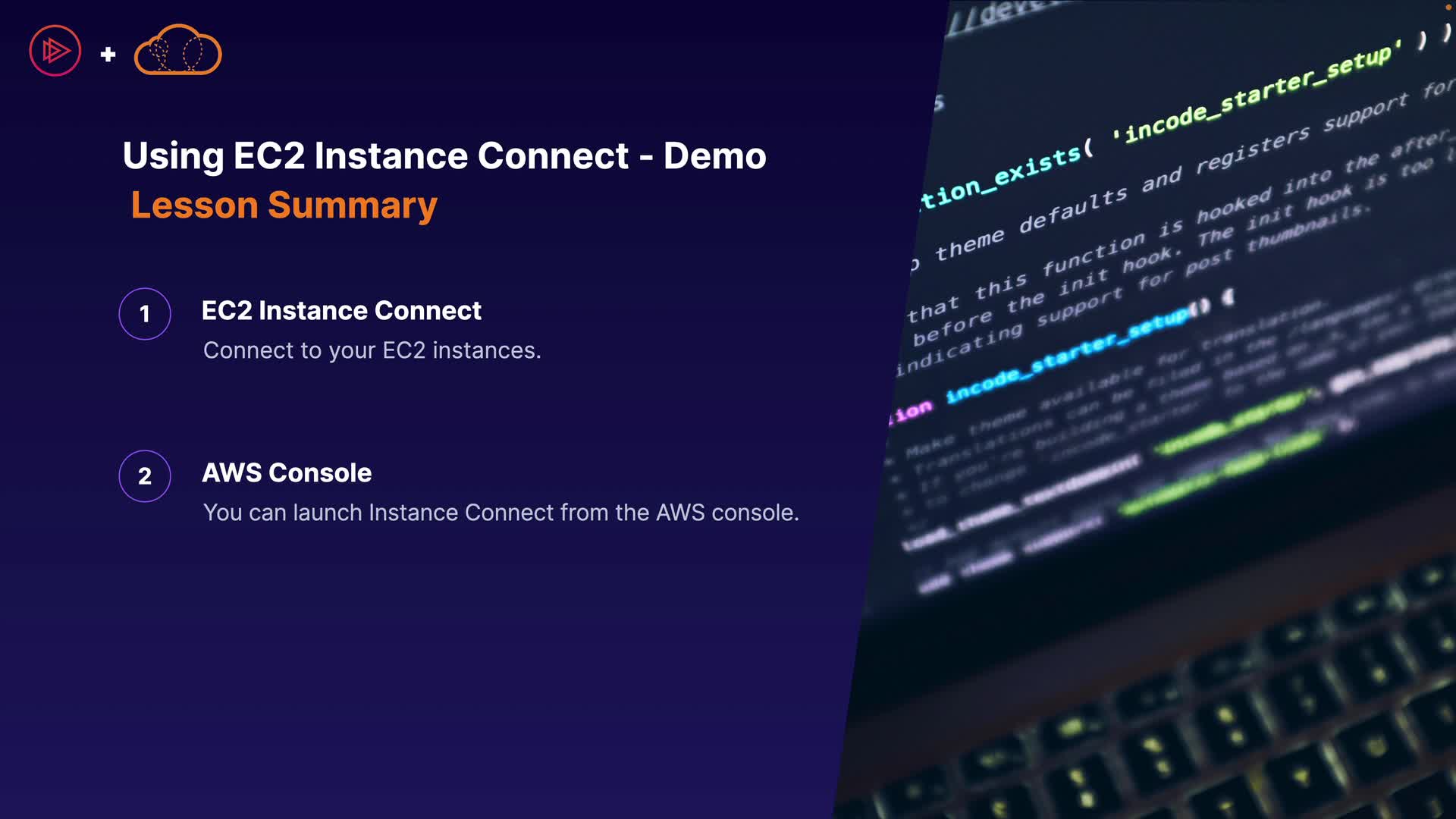Viewport: 1456px width, 819px height.
Task: Click 'Connect to your EC2 instances.' text
Action: 372,350
